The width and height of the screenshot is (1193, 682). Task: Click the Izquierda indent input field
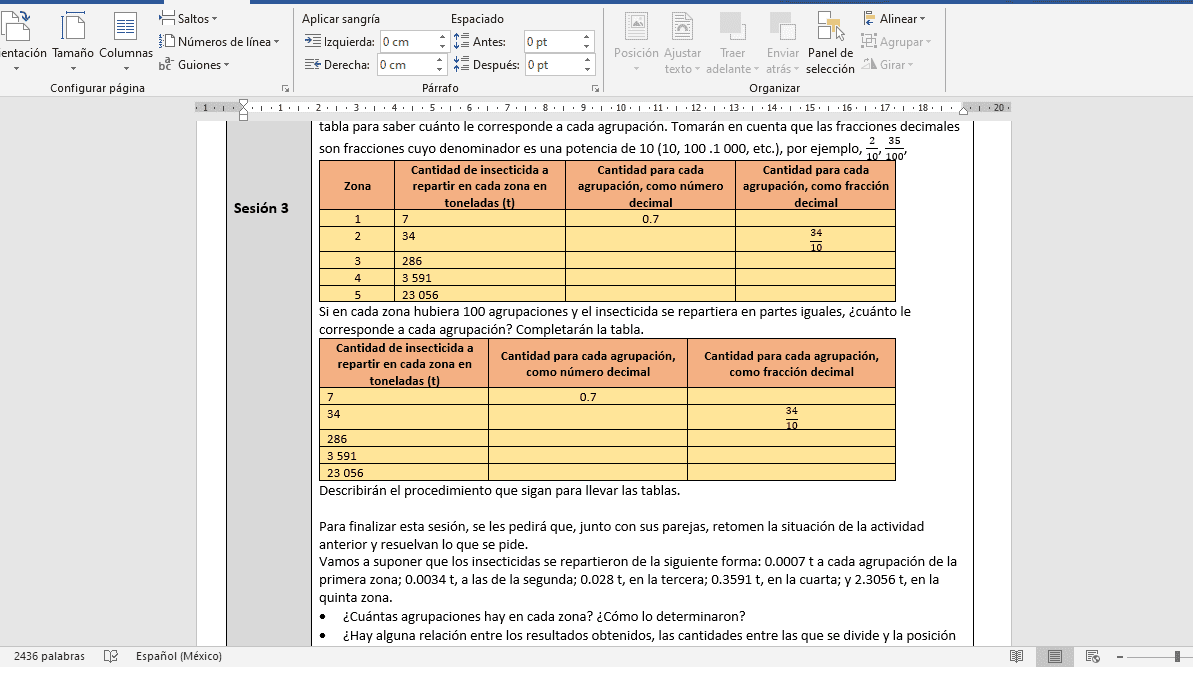pos(408,42)
